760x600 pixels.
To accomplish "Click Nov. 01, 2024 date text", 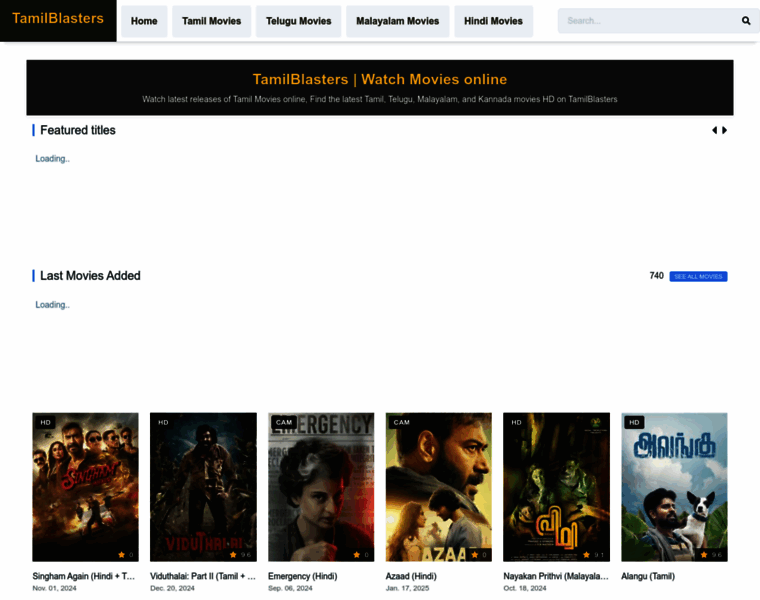I will pos(54,588).
